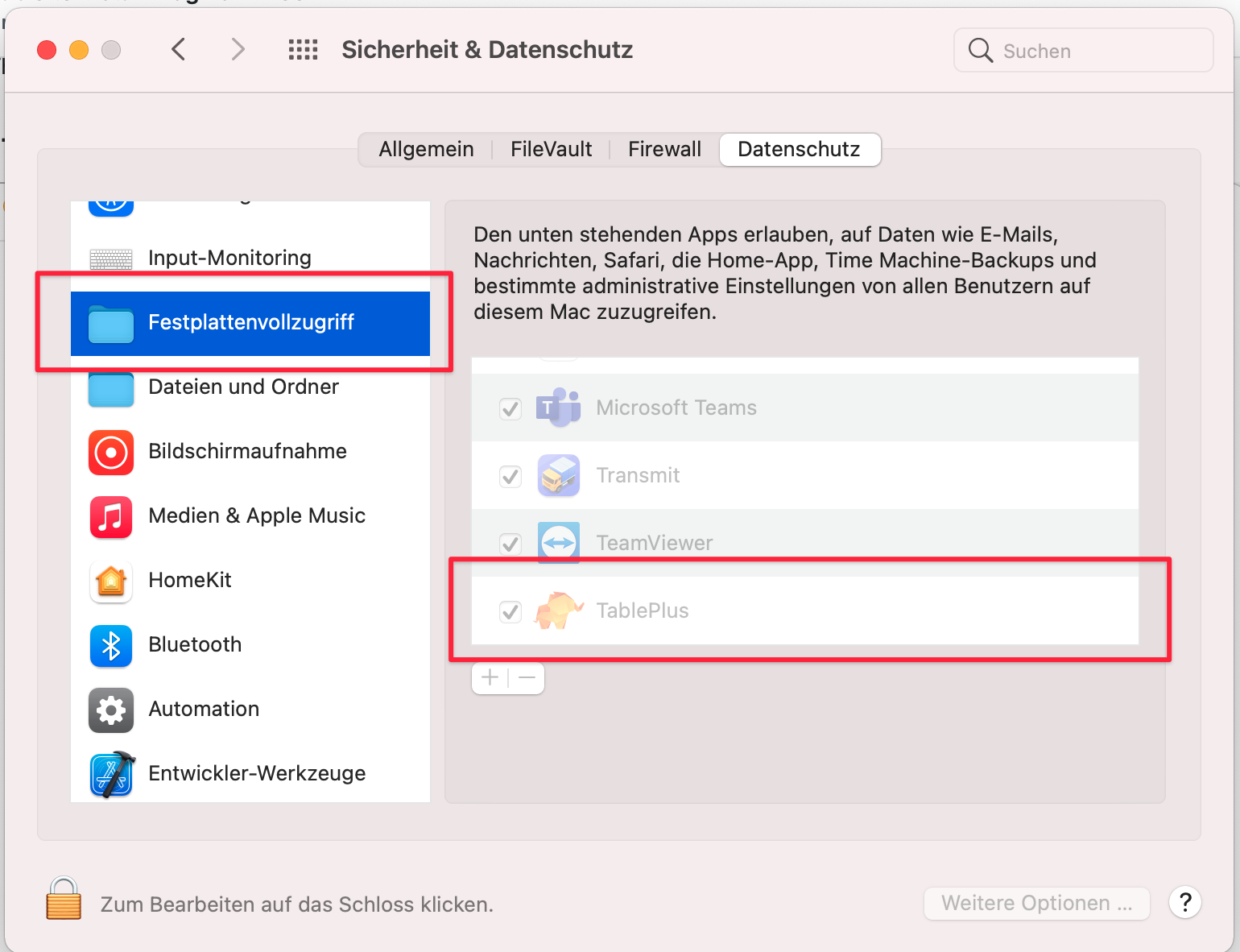Click the magnifier icon in search field
The image size is (1240, 952).
(980, 50)
